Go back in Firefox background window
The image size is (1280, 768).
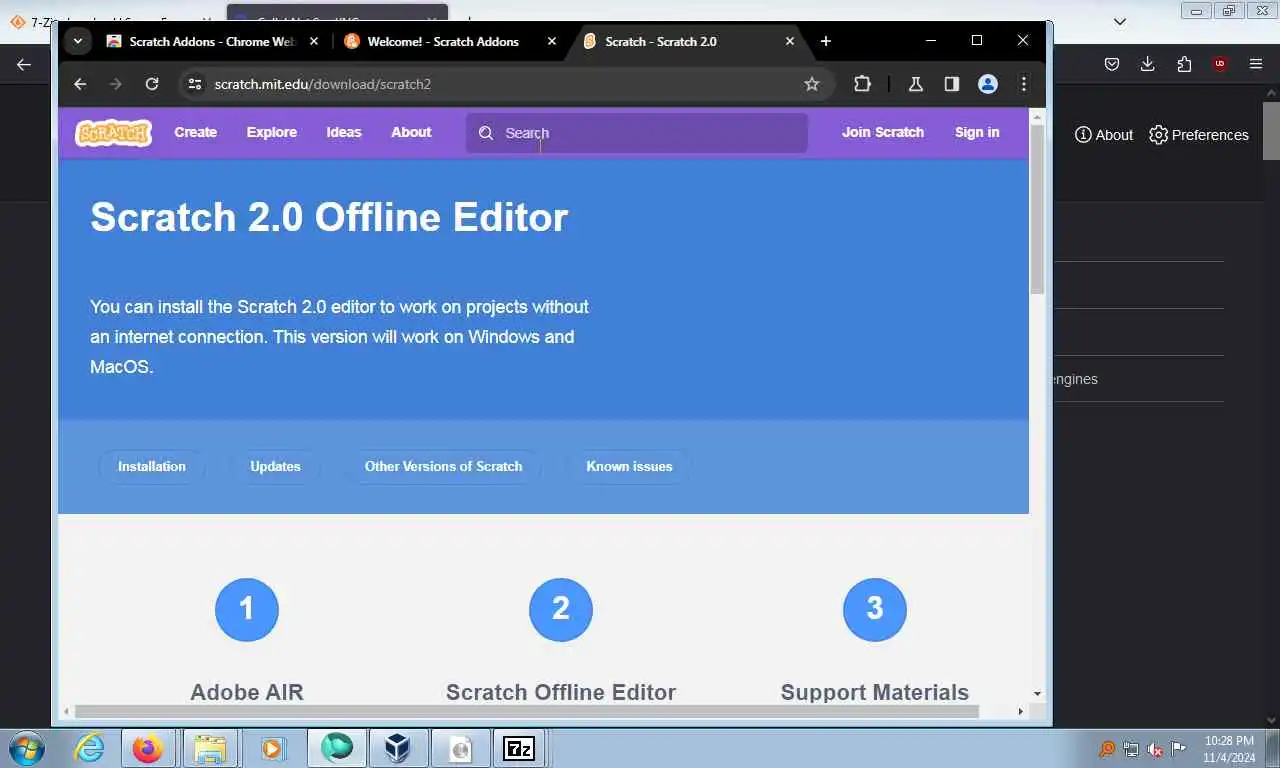[24, 64]
